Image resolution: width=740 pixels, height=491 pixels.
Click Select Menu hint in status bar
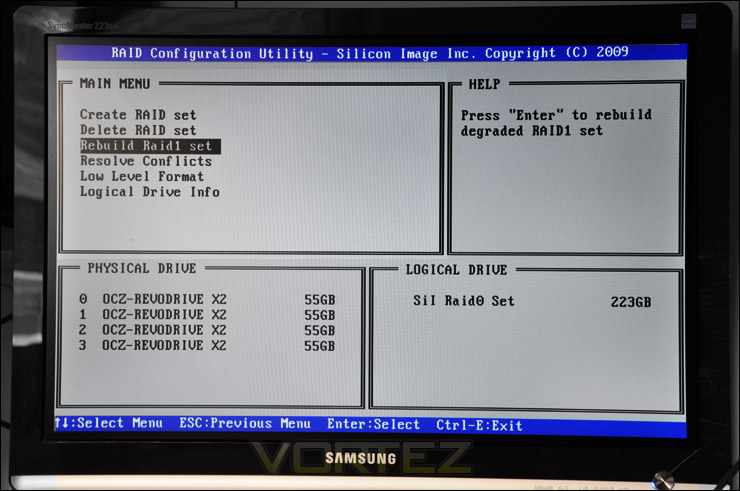tap(109, 423)
